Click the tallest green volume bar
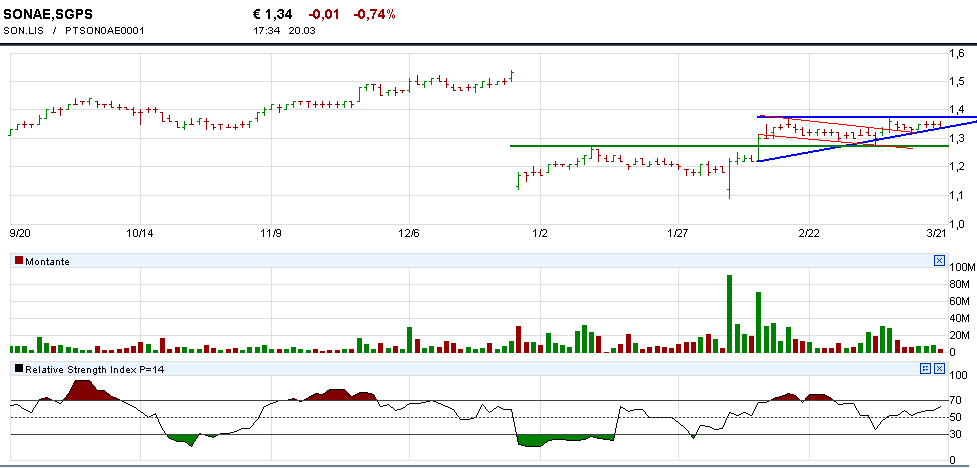The image size is (977, 468). 730,314
